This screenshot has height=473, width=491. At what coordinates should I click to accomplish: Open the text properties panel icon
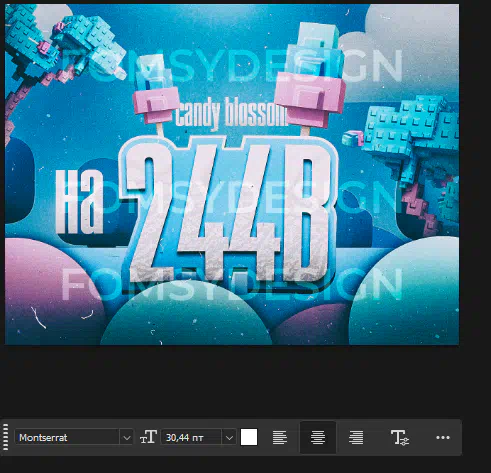(x=400, y=437)
